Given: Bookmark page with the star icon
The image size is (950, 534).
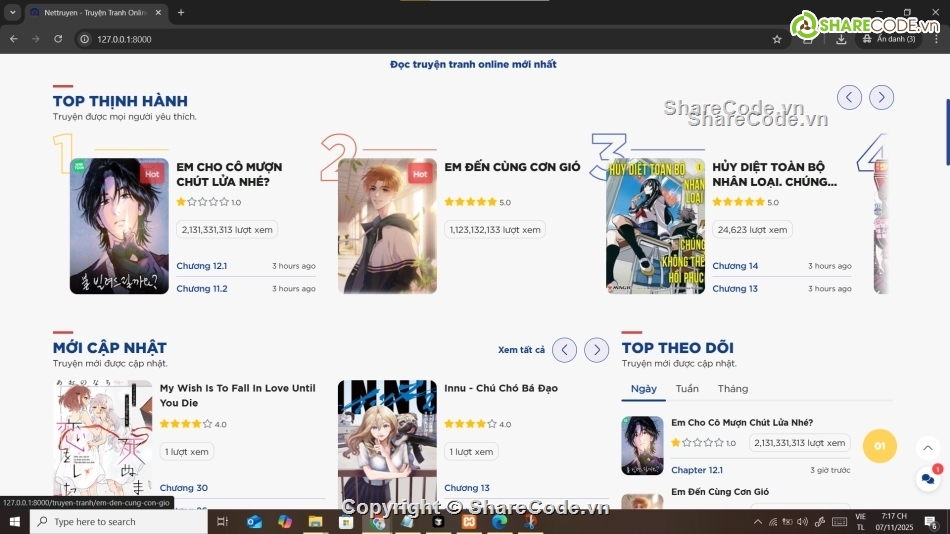Looking at the screenshot, I should coord(777,39).
